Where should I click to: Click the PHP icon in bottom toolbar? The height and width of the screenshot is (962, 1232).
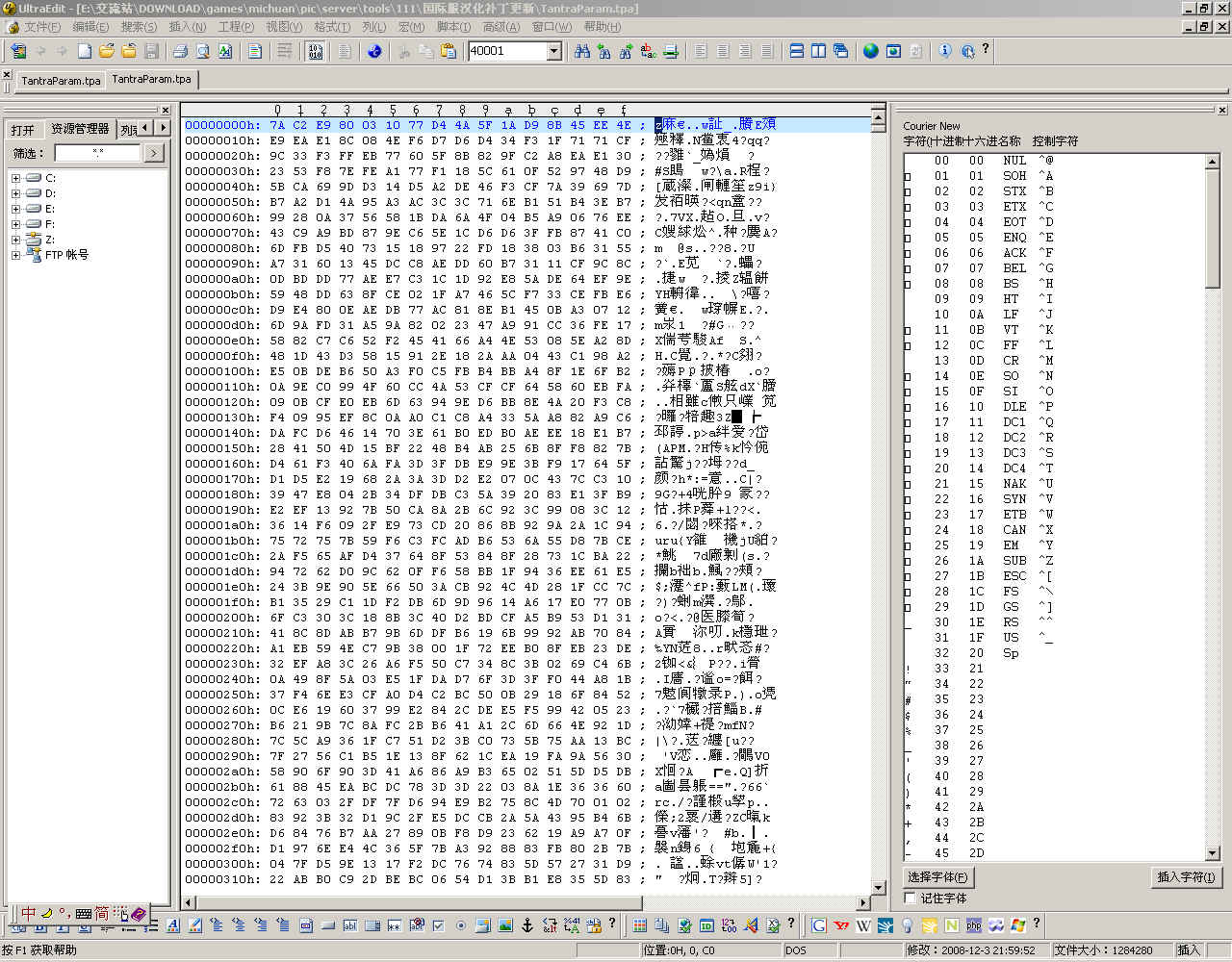click(x=973, y=925)
